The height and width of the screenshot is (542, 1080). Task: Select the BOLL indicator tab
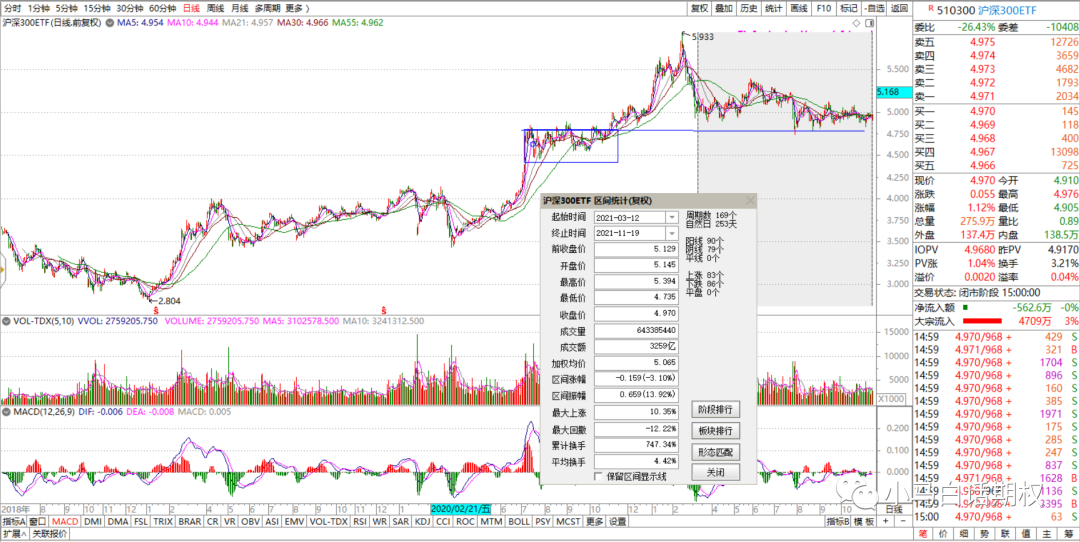pyautogui.click(x=519, y=521)
